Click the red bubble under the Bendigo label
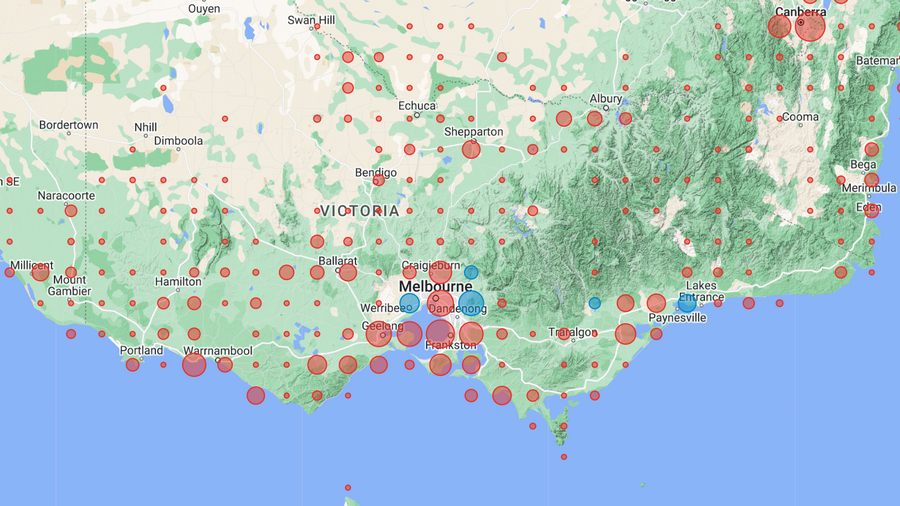The width and height of the screenshot is (900, 506). tap(379, 180)
